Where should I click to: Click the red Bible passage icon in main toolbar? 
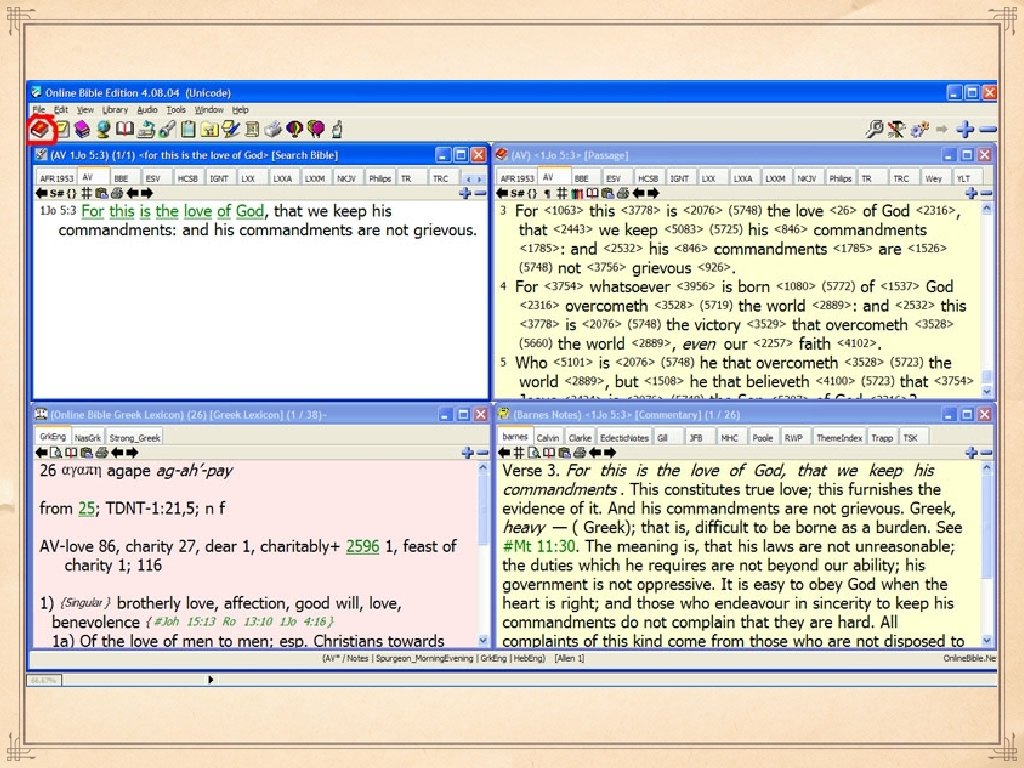click(x=39, y=129)
